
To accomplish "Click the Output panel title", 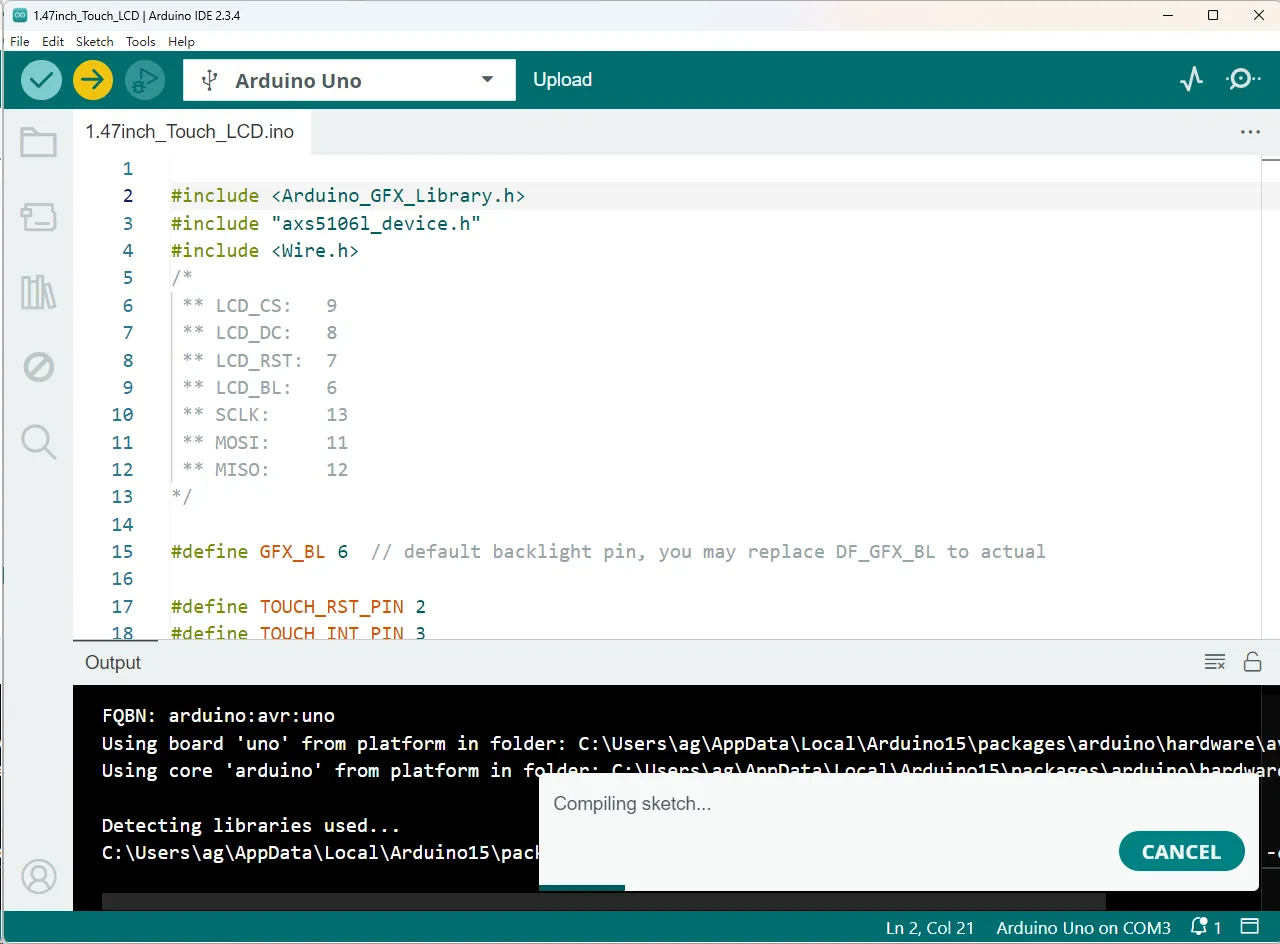I will (x=113, y=662).
